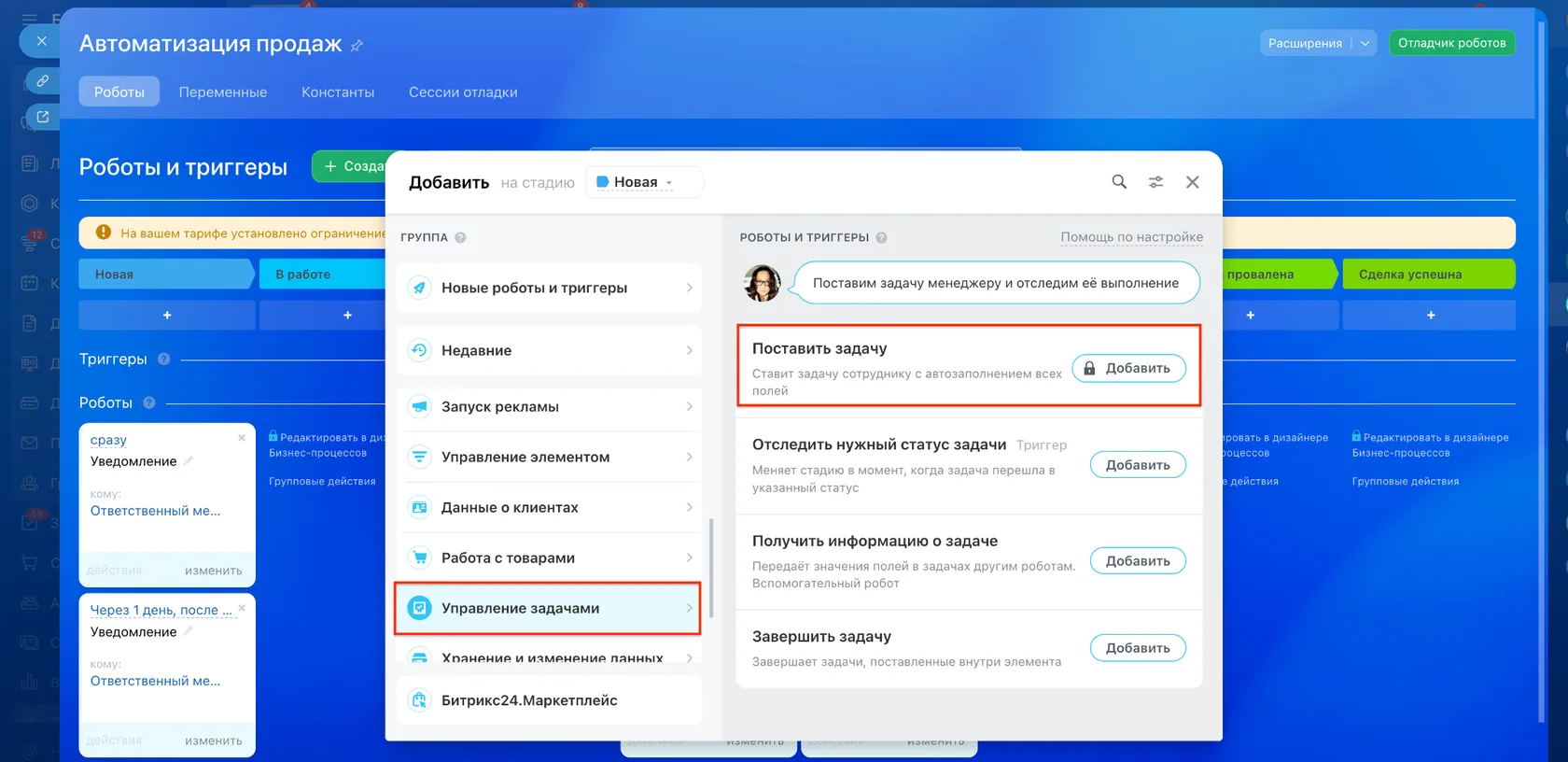Select the contact card icon for Данные о клиентах
Screen dimensions: 1568x762
(420, 507)
